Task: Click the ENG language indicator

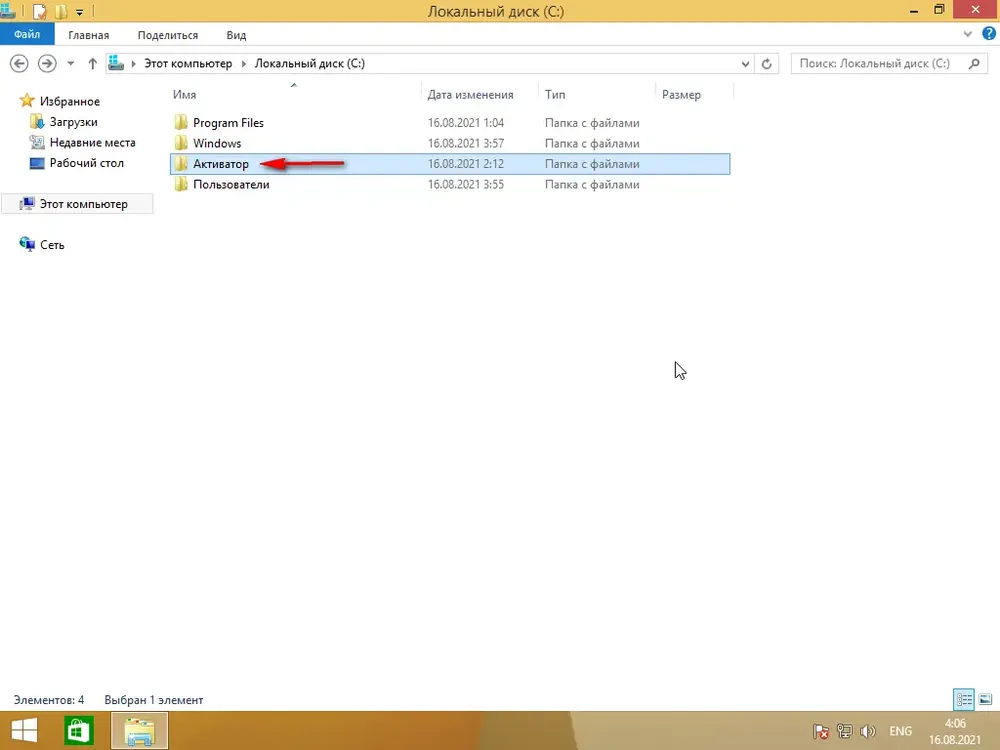Action: 901,732
